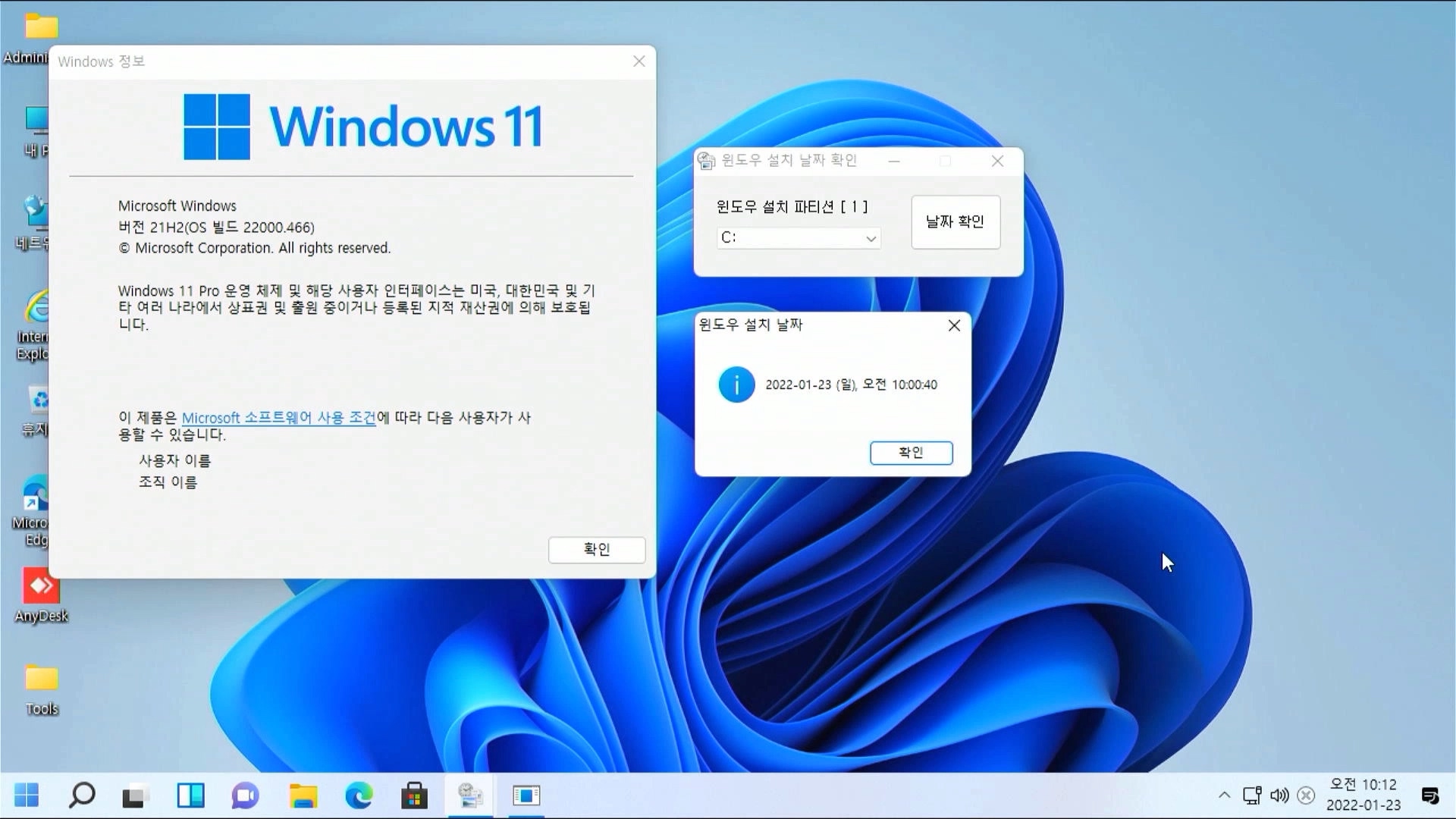
Task: Click Microsoft Corporation copyright text
Action: (254, 248)
